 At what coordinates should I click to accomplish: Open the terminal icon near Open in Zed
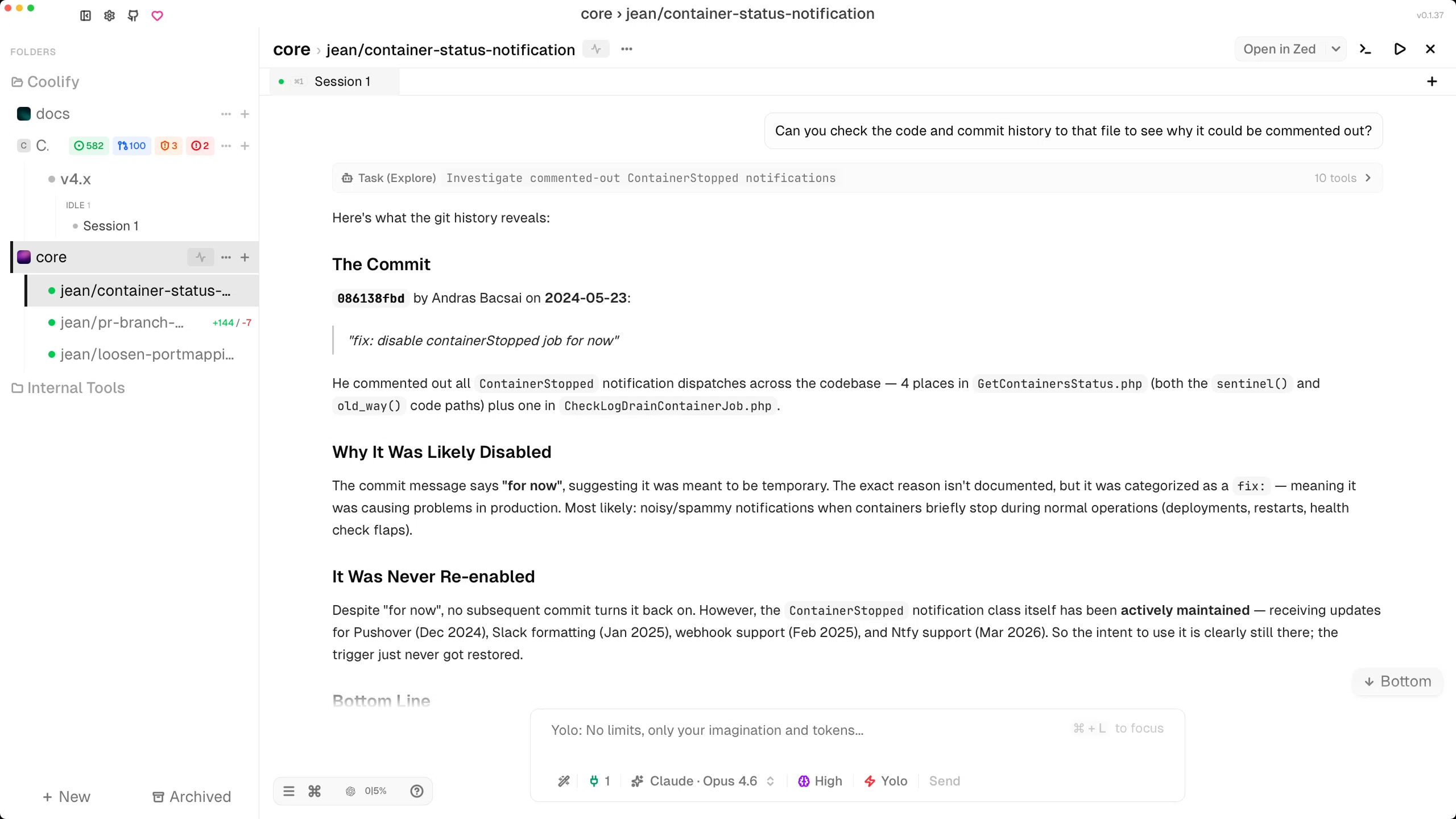click(1365, 49)
